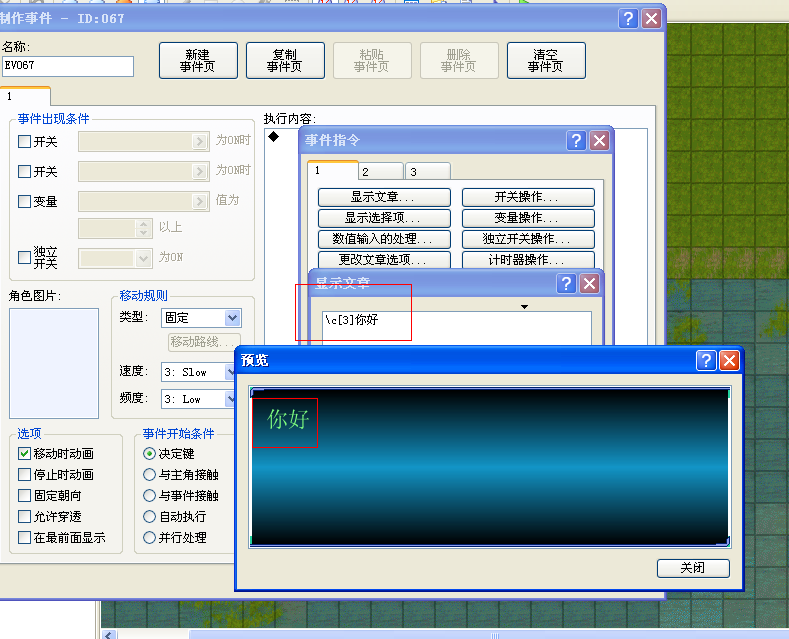Toggle second 开关 condition checkbox
This screenshot has width=789, height=639.
pos(24,172)
